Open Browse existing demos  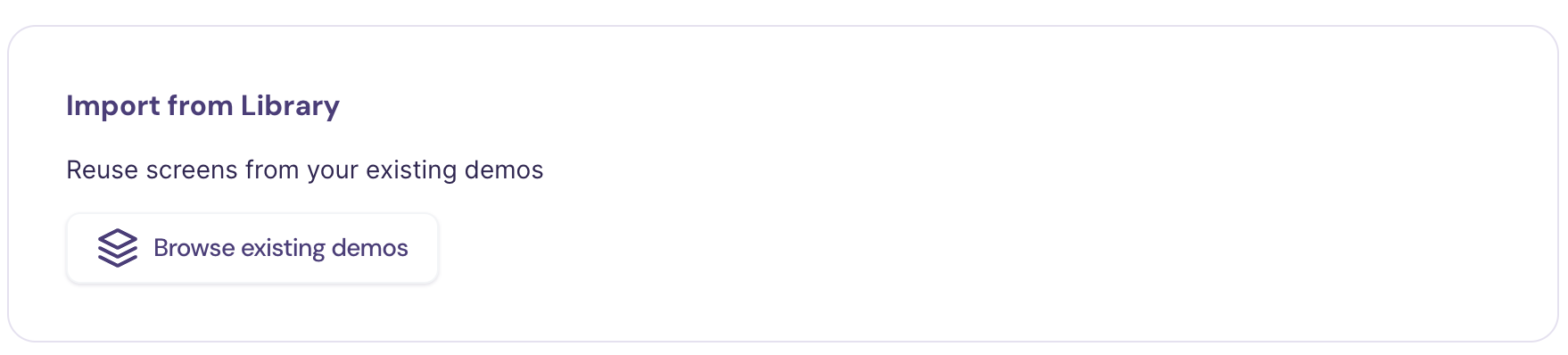coord(252,248)
